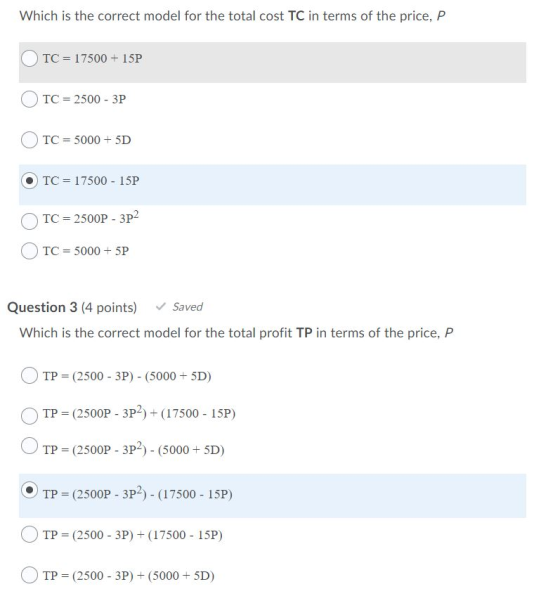Select TP = (2500 - 3P) + (17500 - 15P)

click(x=29, y=534)
